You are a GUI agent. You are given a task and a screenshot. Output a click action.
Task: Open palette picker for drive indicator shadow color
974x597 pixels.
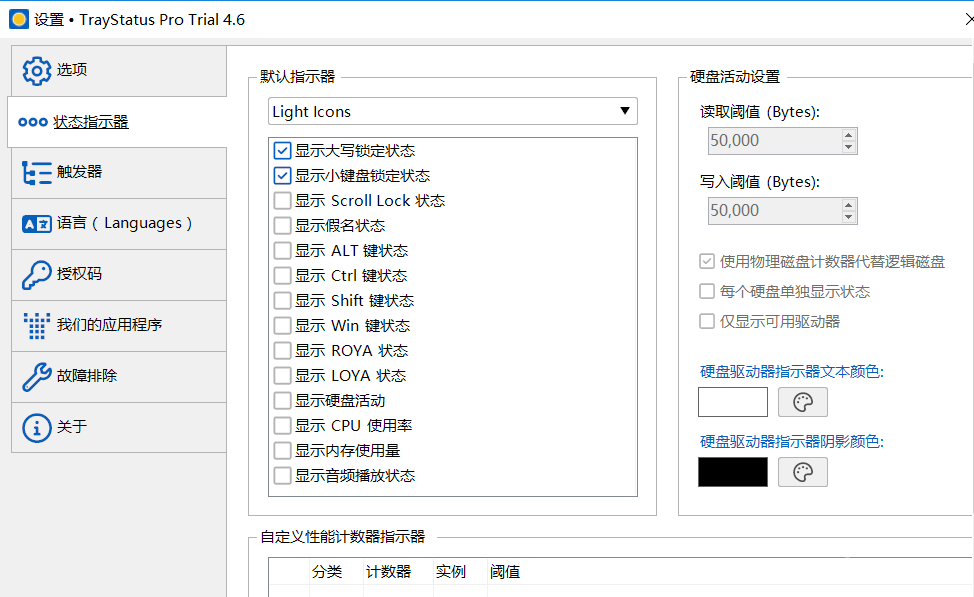click(x=802, y=472)
